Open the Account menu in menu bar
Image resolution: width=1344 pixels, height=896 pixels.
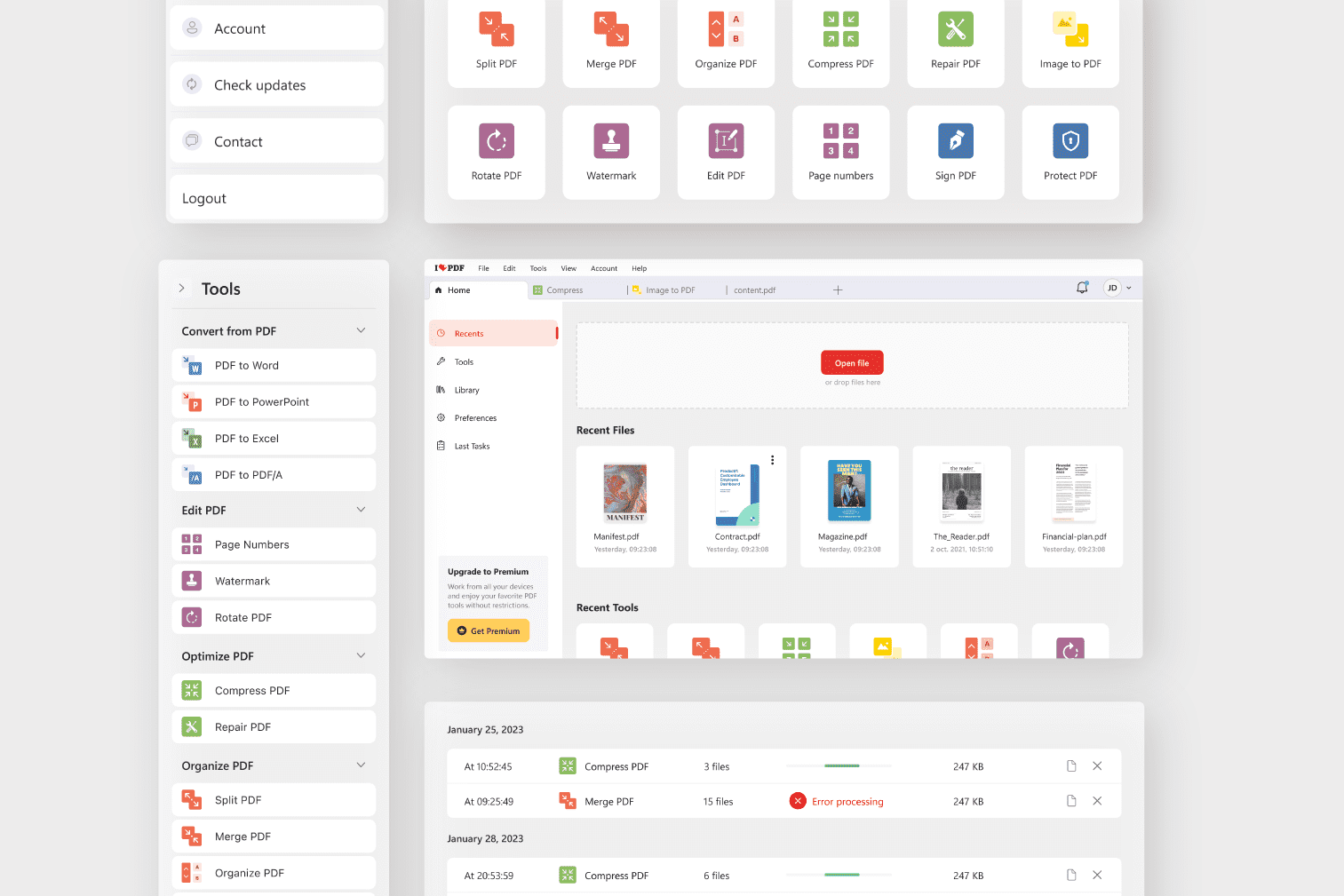(x=603, y=268)
